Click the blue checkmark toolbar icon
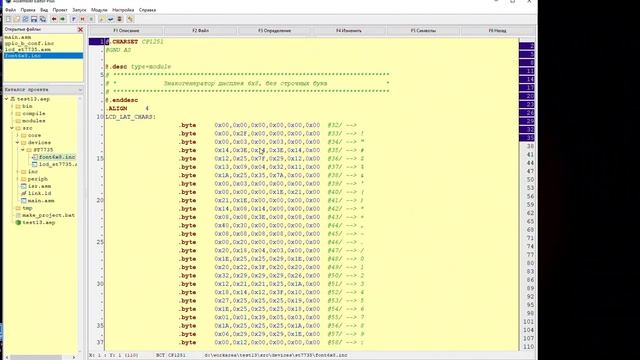Viewport: 640px width, 360px height. tap(111, 19)
